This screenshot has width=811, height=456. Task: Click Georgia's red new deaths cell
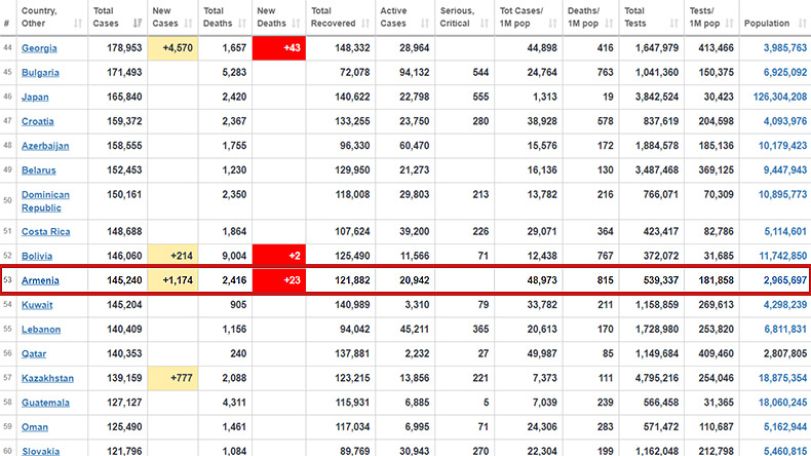tap(279, 48)
